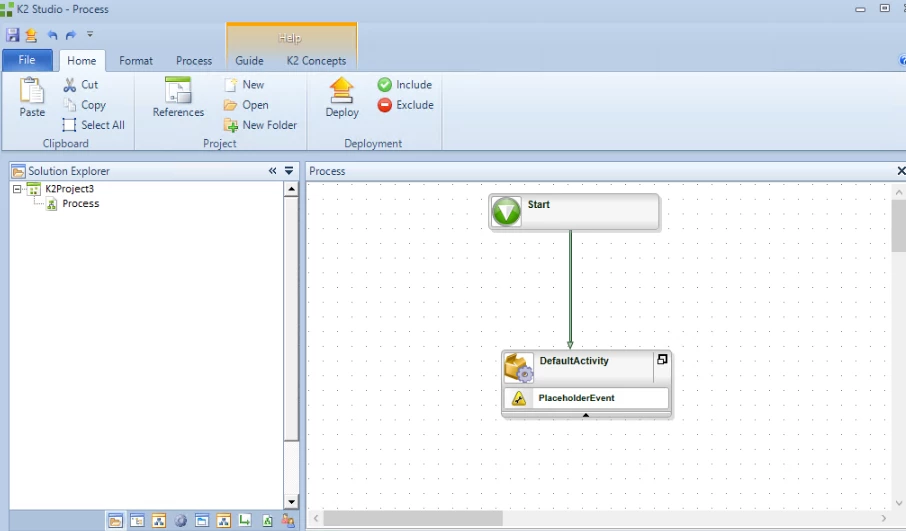This screenshot has height=531, width=906.
Task: Click canvas horizontal scroll right arrow
Action: [x=883, y=518]
